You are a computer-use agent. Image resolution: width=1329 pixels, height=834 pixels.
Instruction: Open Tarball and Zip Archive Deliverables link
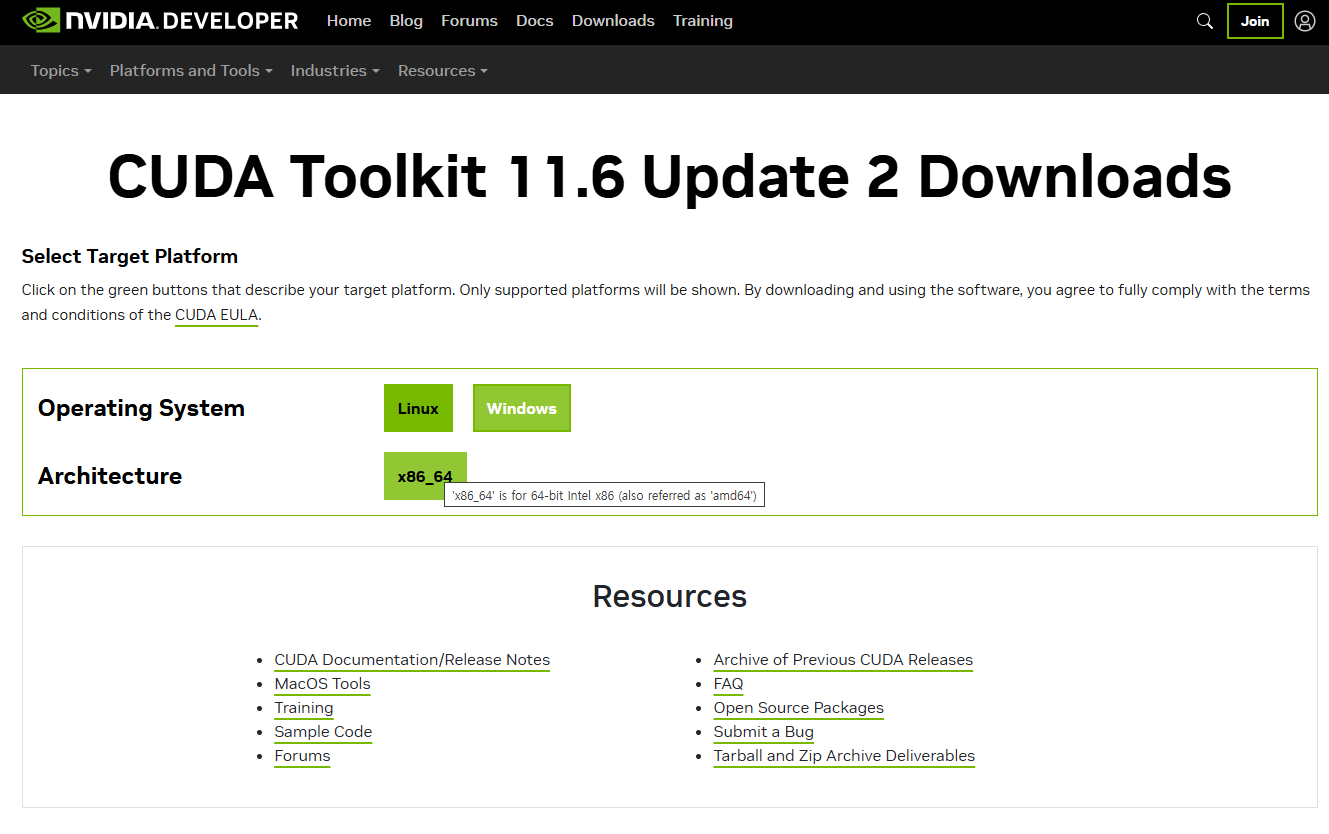point(844,756)
